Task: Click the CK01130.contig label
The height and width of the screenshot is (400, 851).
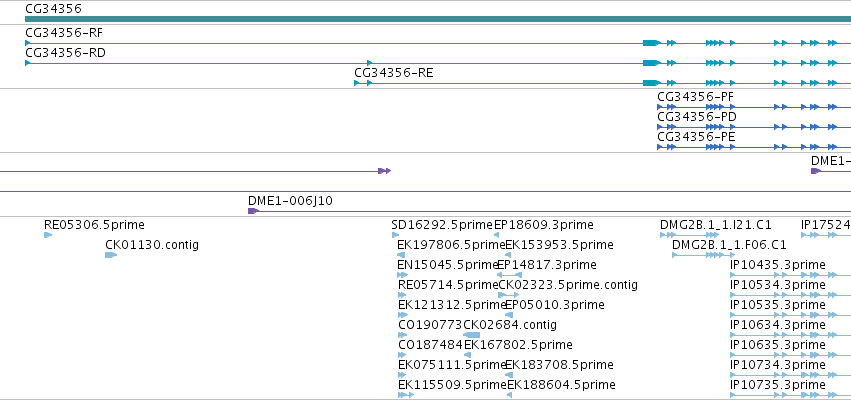Action: (x=152, y=245)
